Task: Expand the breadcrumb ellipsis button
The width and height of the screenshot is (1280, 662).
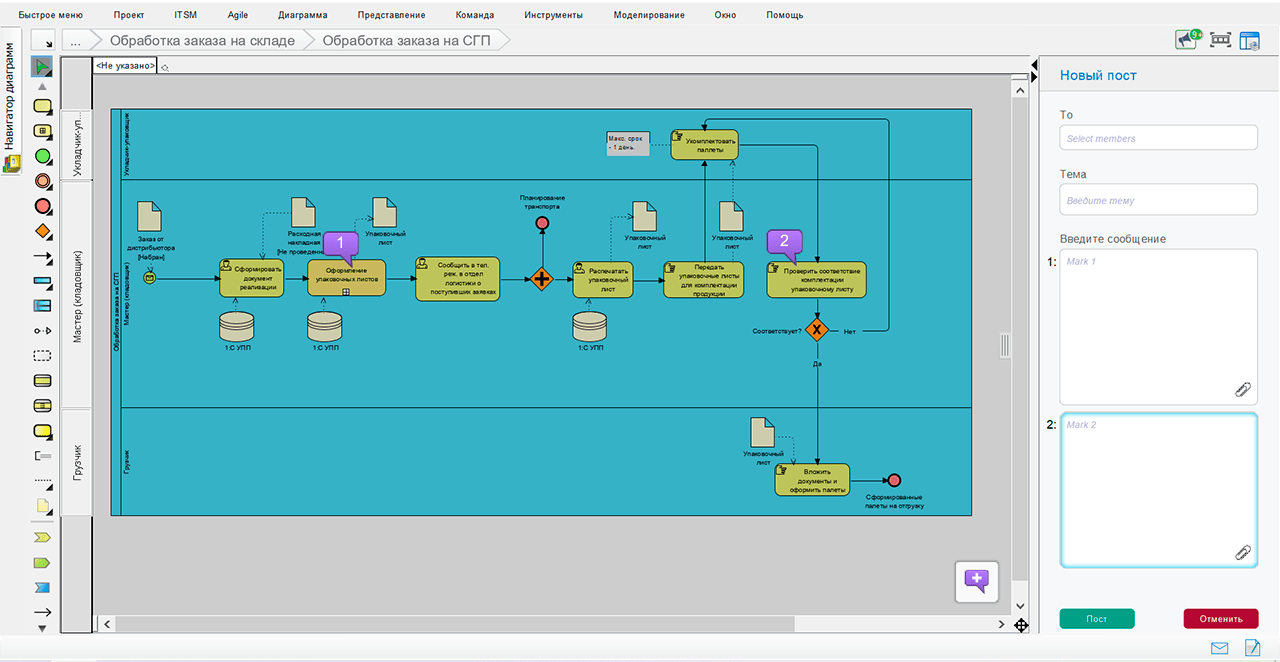Action: click(x=75, y=41)
